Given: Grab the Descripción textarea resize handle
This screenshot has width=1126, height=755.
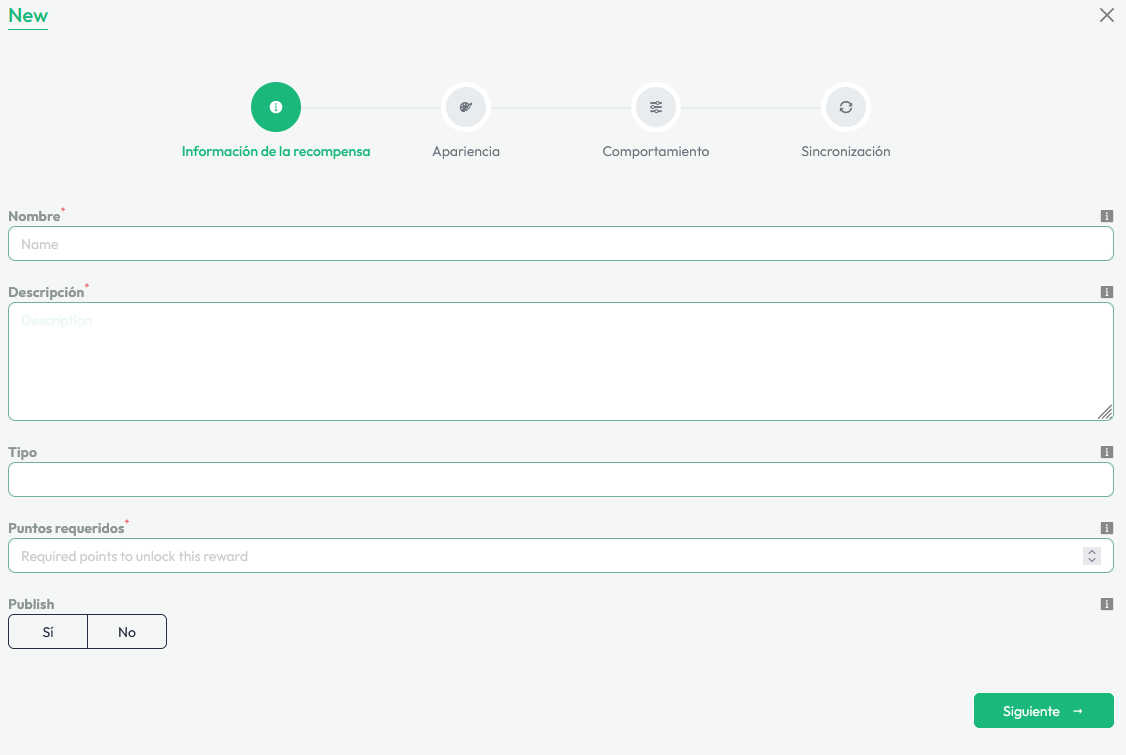Looking at the screenshot, I should (x=1105, y=412).
